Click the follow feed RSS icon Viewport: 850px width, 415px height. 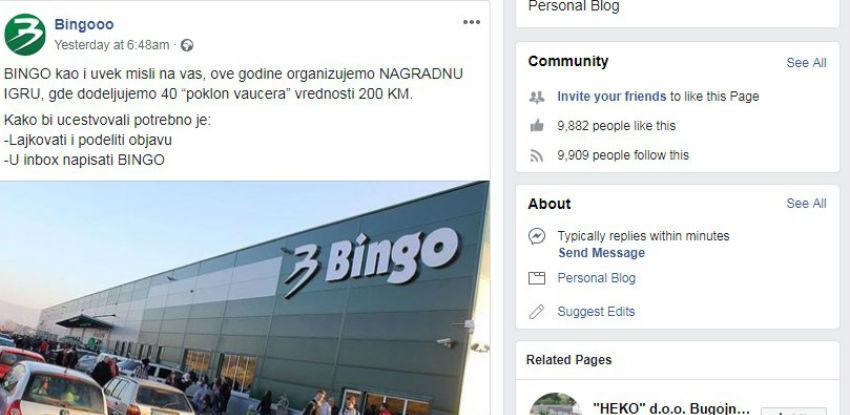click(536, 155)
